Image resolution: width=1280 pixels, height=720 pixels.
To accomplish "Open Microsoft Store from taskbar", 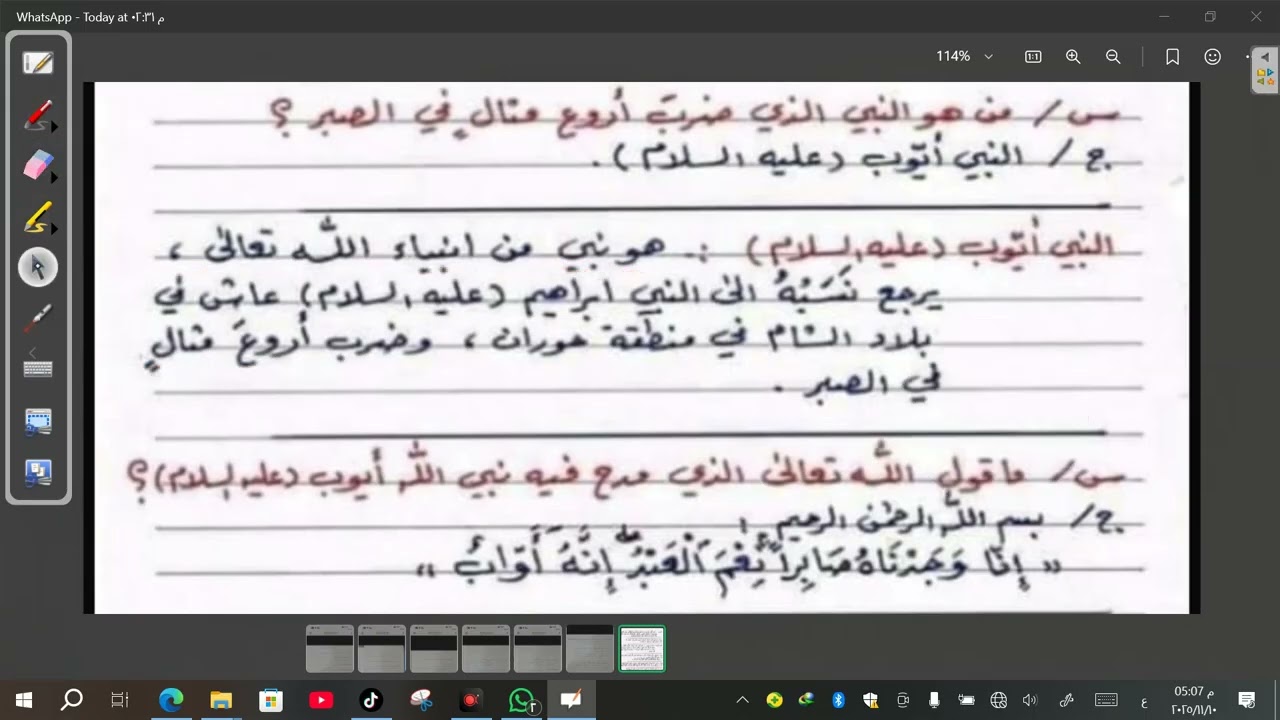I will [x=271, y=700].
